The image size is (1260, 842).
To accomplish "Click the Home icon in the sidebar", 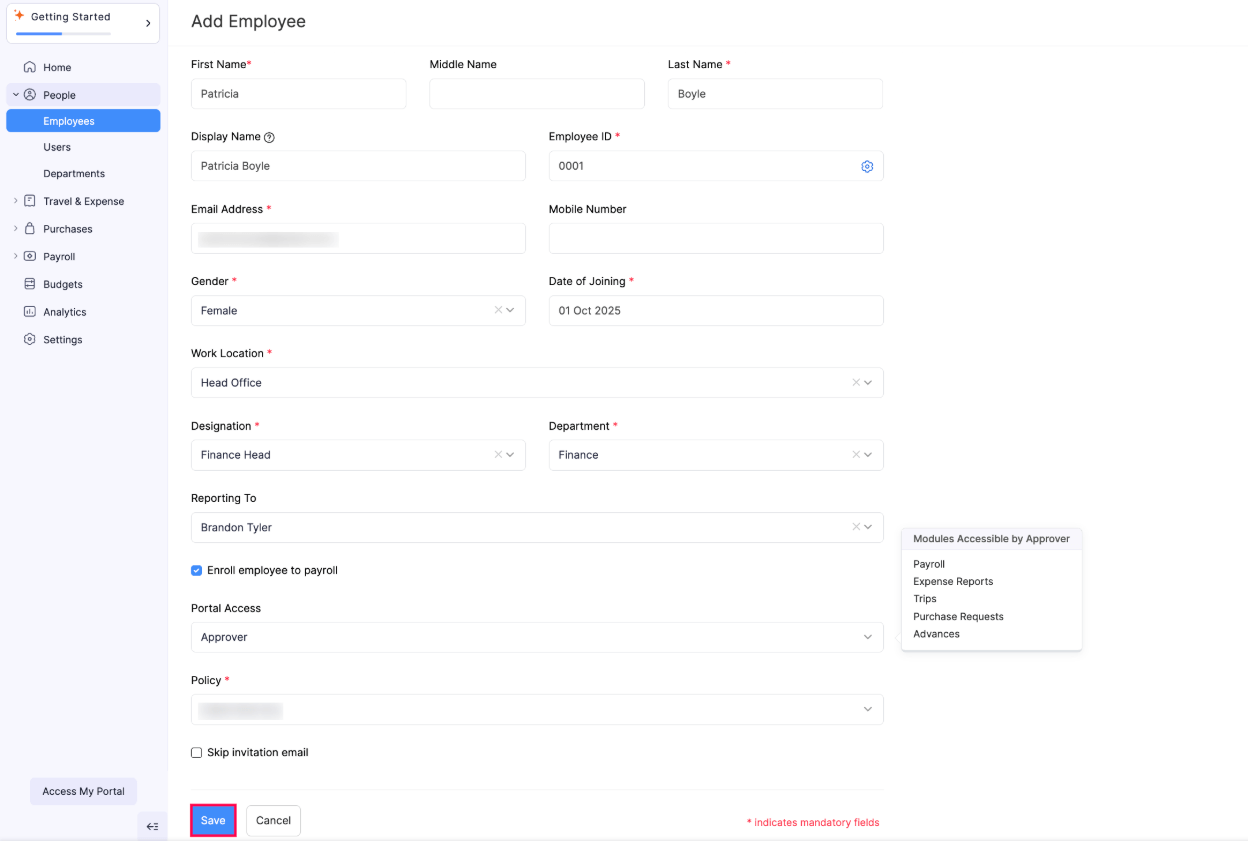I will click(30, 68).
